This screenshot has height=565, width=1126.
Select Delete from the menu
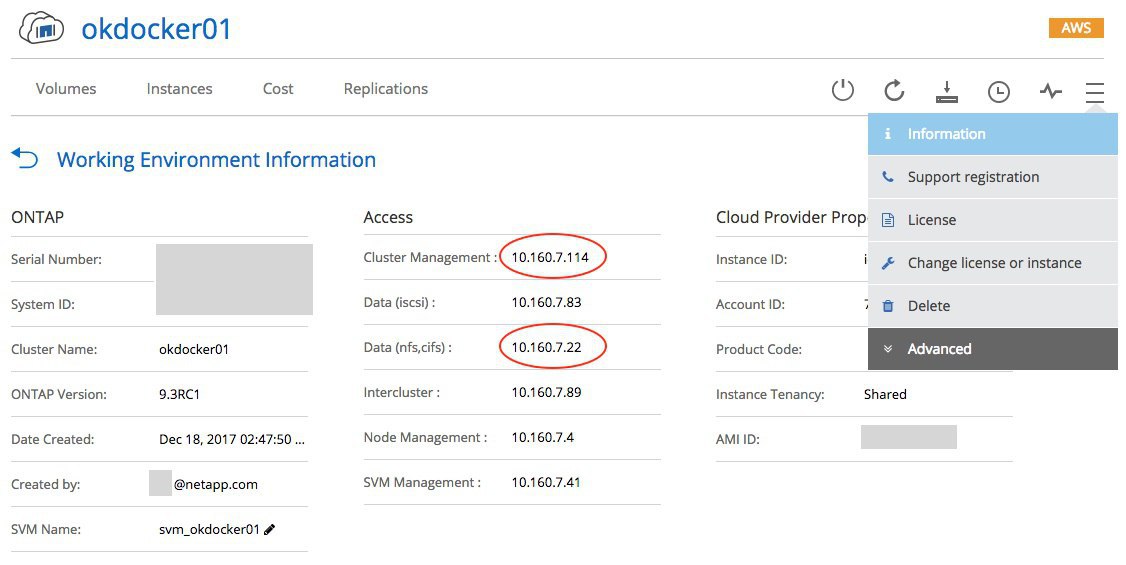tap(992, 306)
